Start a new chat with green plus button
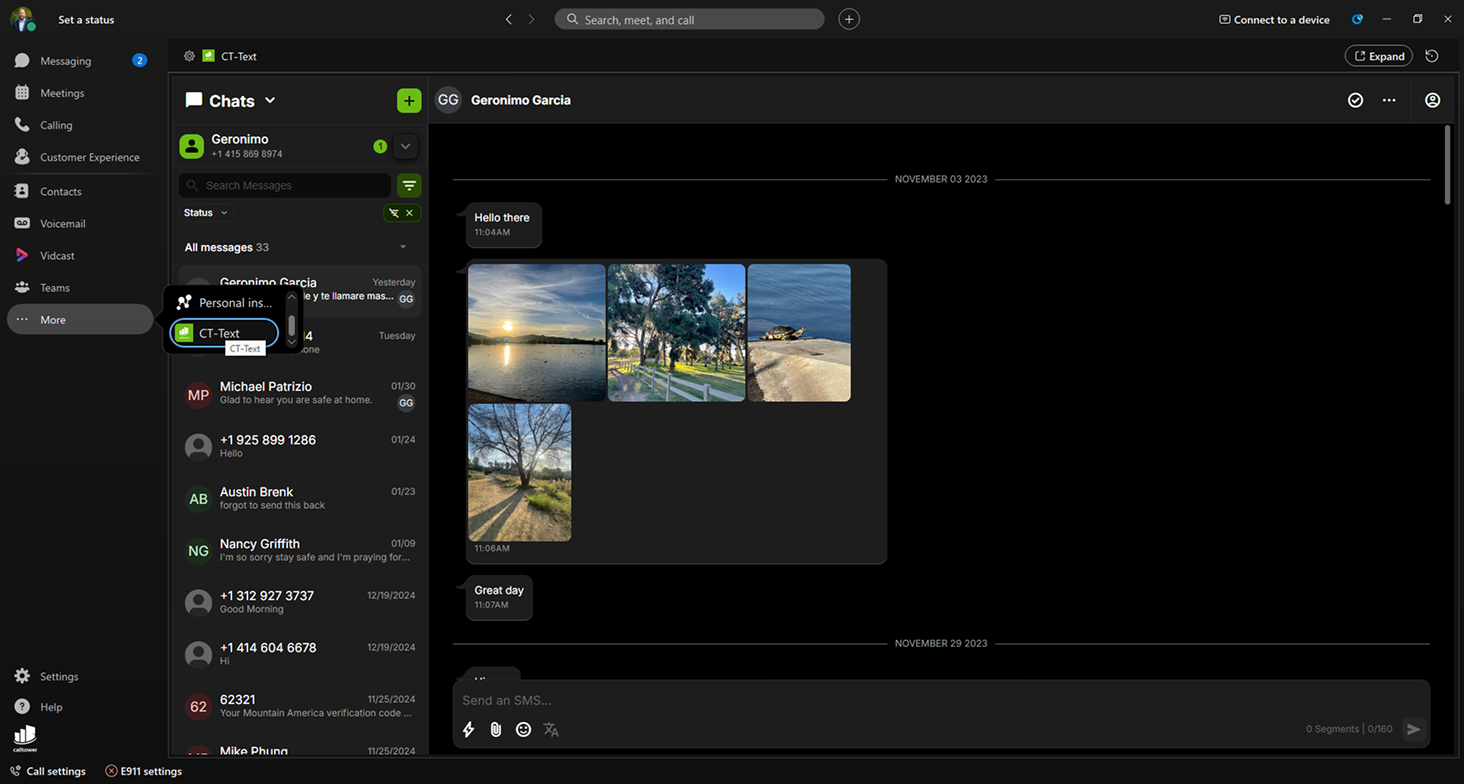The image size is (1464, 784). [x=408, y=101]
